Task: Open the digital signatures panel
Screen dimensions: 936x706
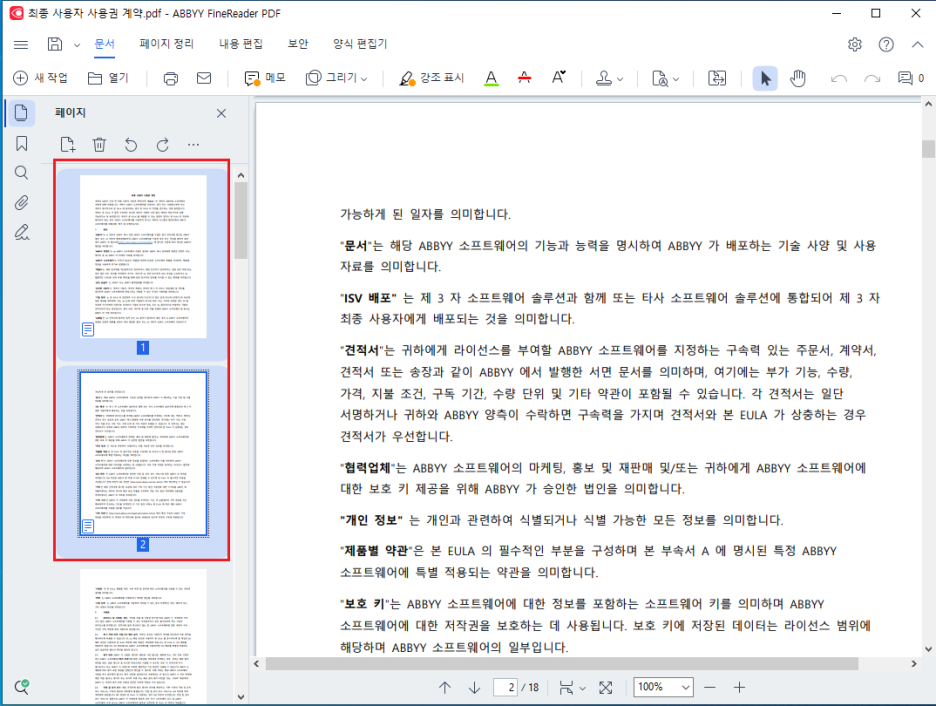Action: [x=21, y=232]
